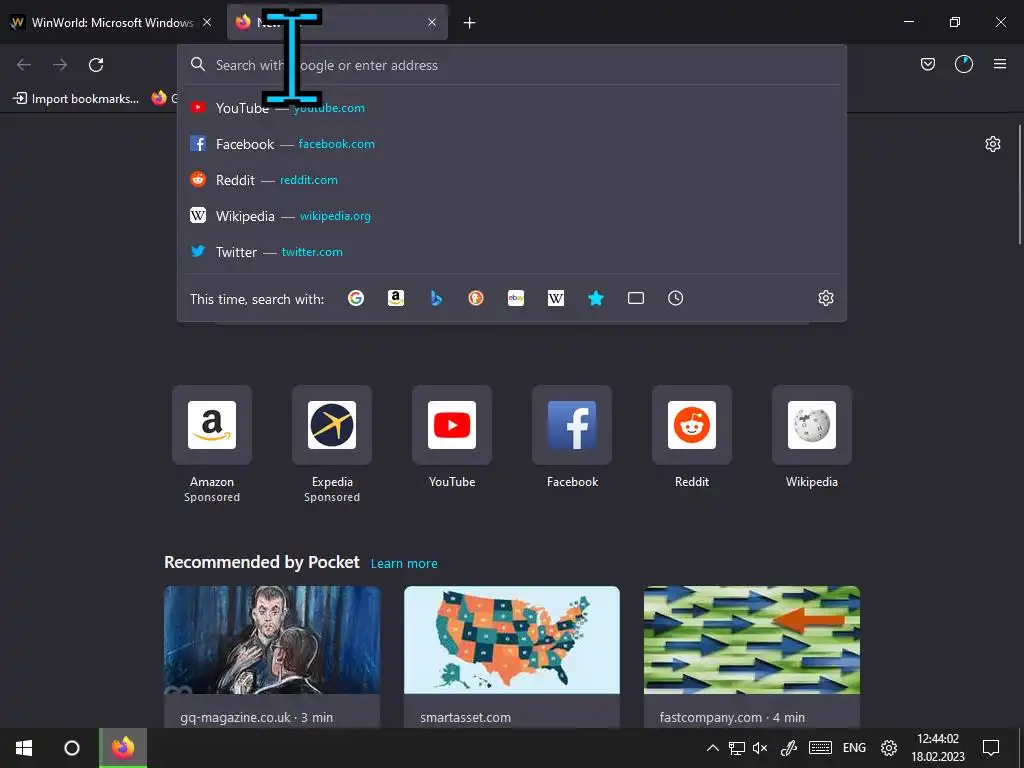Click the page vertical scrollbar
The image size is (1024, 768).
point(1019,185)
